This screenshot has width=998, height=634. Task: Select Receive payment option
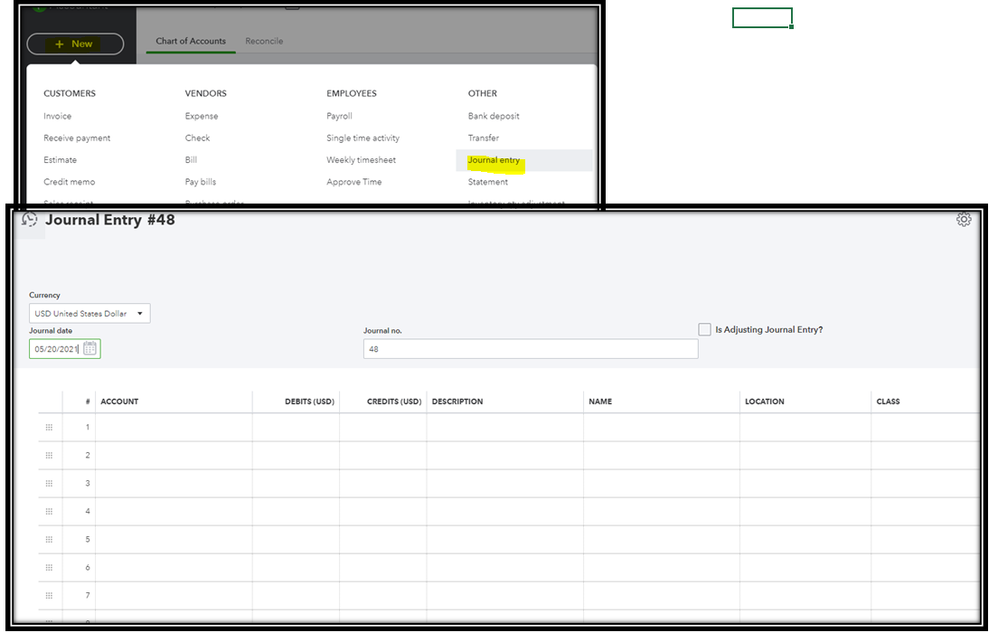click(77, 137)
